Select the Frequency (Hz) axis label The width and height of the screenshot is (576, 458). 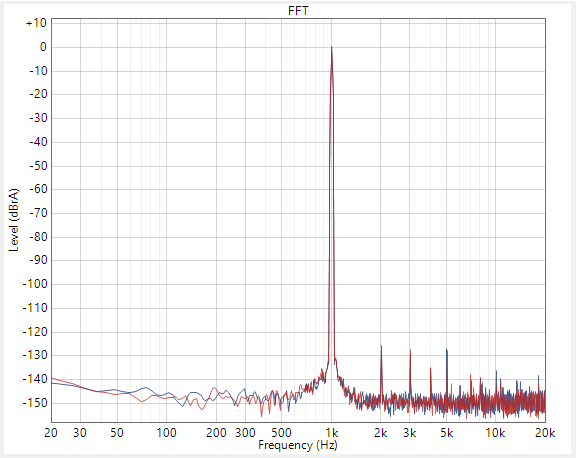[x=298, y=445]
